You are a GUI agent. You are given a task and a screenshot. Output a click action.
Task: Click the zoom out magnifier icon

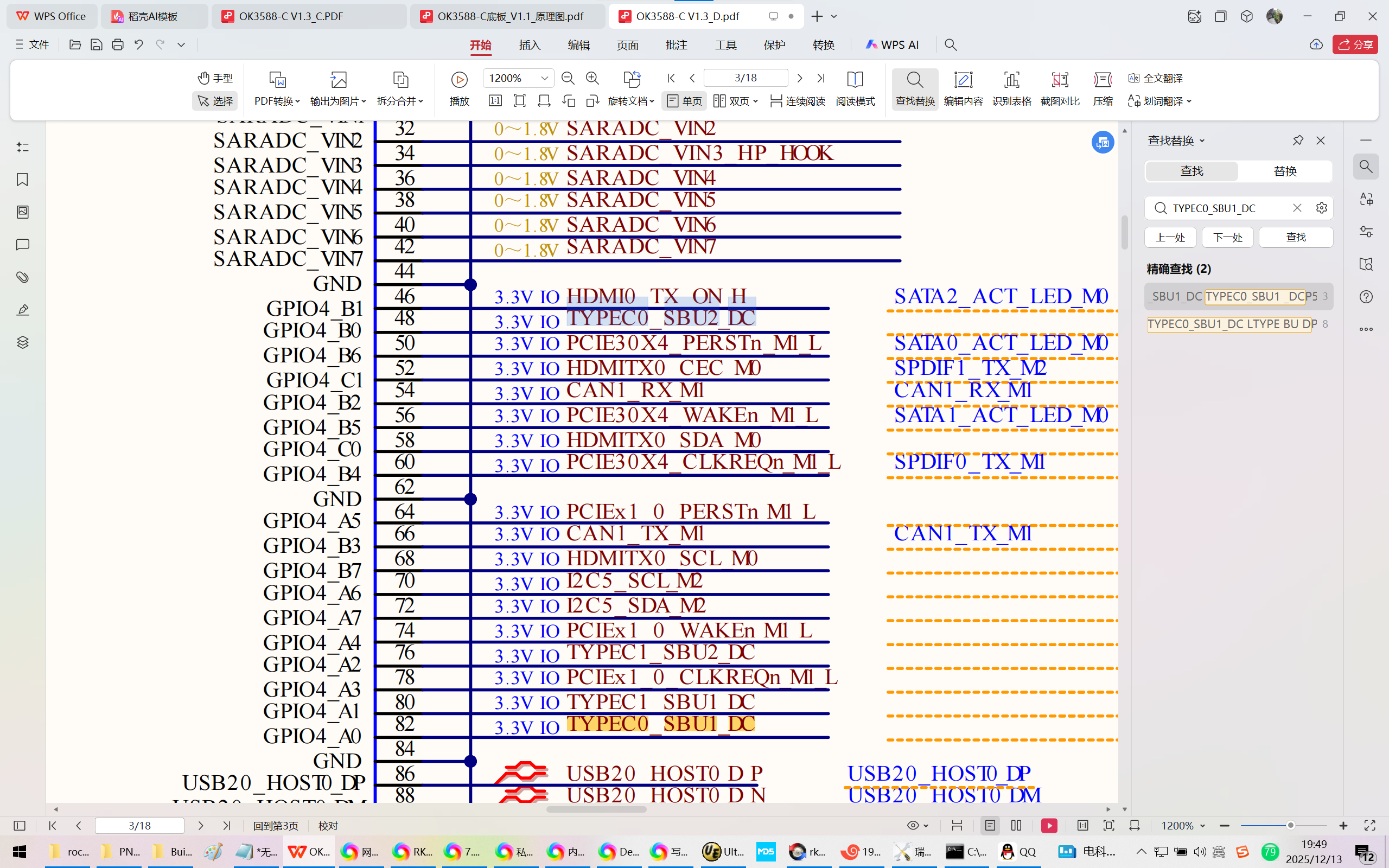(568, 78)
